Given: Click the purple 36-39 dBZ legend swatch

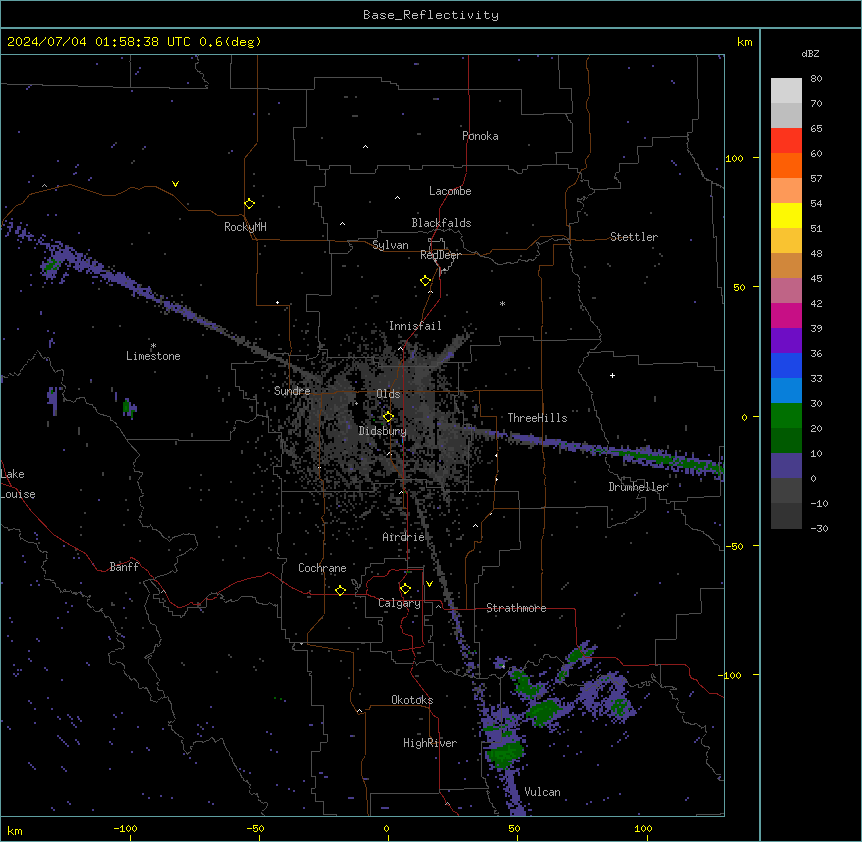Looking at the screenshot, I should [786, 341].
